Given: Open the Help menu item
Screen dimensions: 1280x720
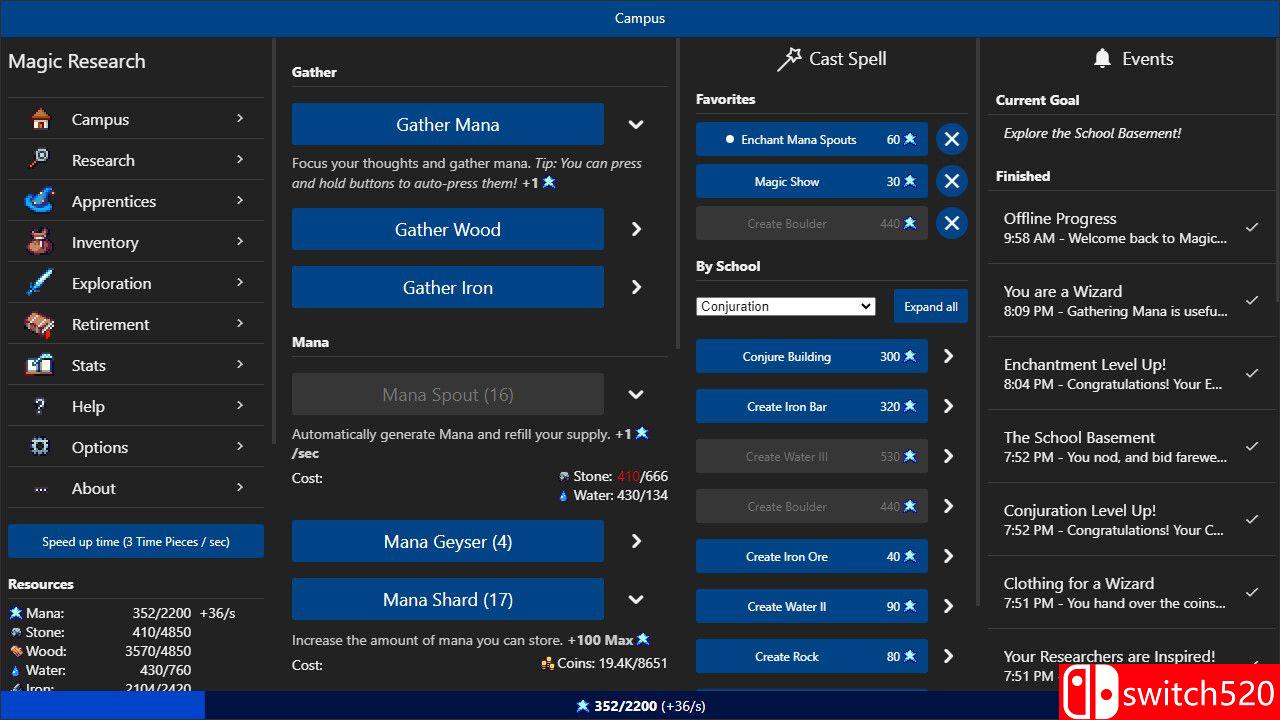Looking at the screenshot, I should pyautogui.click(x=135, y=406).
